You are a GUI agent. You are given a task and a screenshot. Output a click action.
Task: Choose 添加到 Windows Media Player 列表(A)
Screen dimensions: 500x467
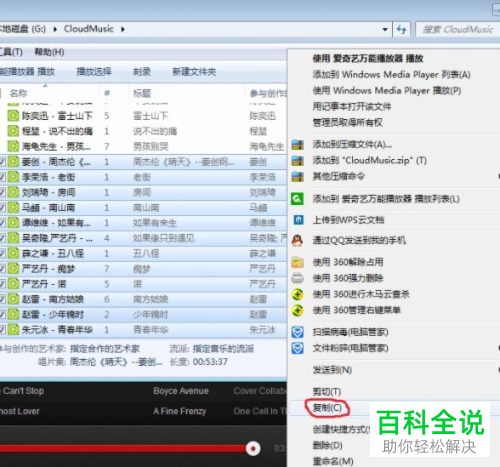(391, 74)
